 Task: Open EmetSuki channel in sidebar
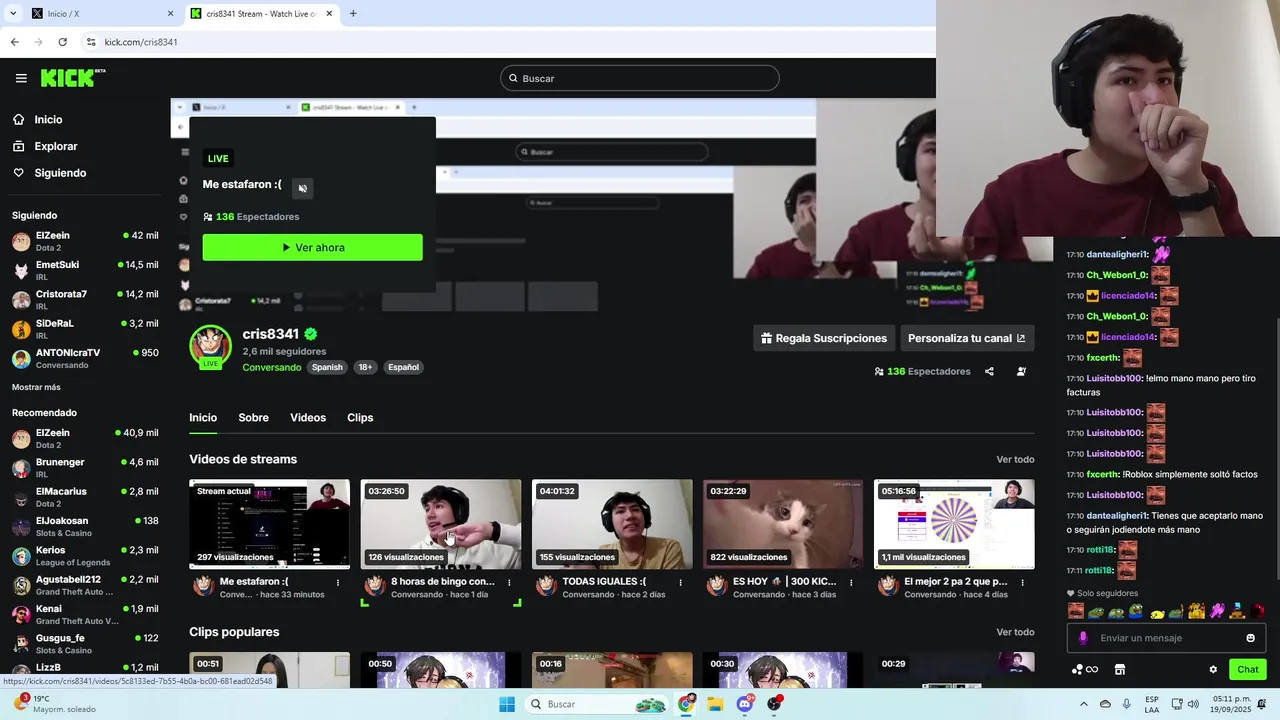85,270
